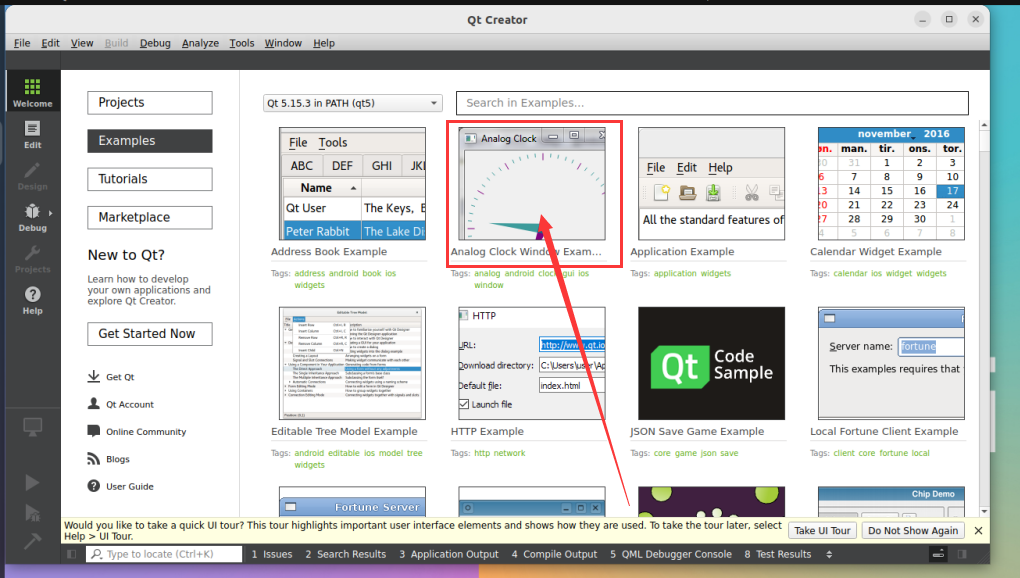Open the Test Results pane

click(x=777, y=554)
